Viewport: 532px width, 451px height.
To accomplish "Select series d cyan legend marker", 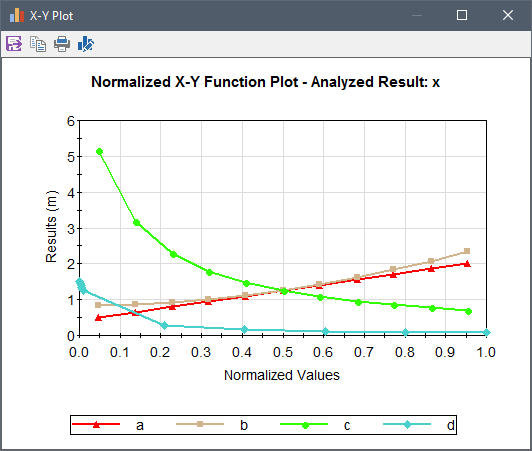I will 407,424.
